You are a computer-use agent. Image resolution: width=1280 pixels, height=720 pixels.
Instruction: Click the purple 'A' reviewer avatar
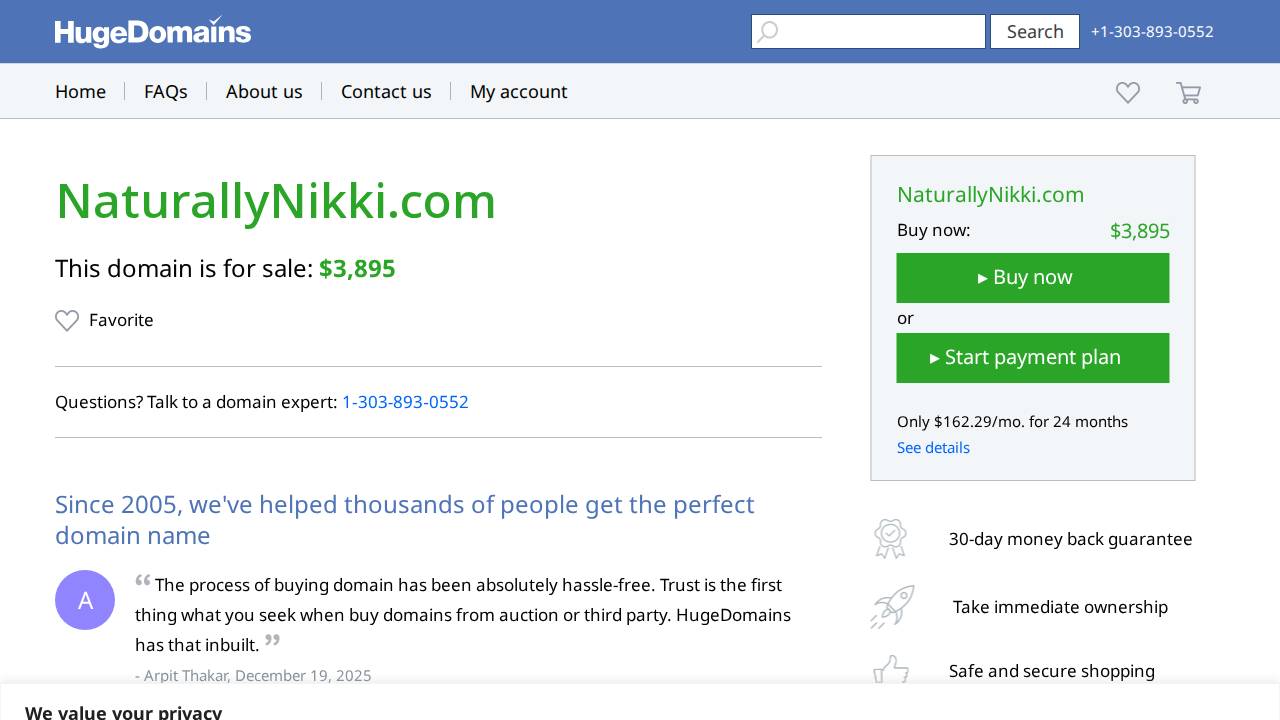pyautogui.click(x=85, y=600)
